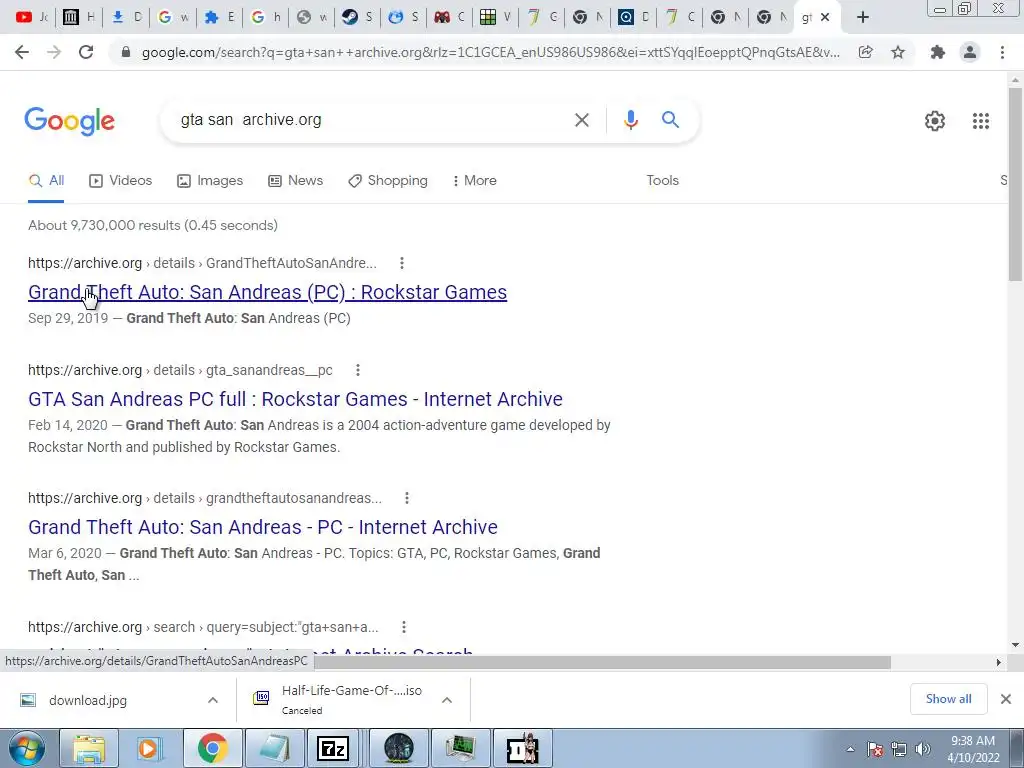Screen dimensions: 1024x768
Task: Open a new browser tab
Action: coord(863,18)
